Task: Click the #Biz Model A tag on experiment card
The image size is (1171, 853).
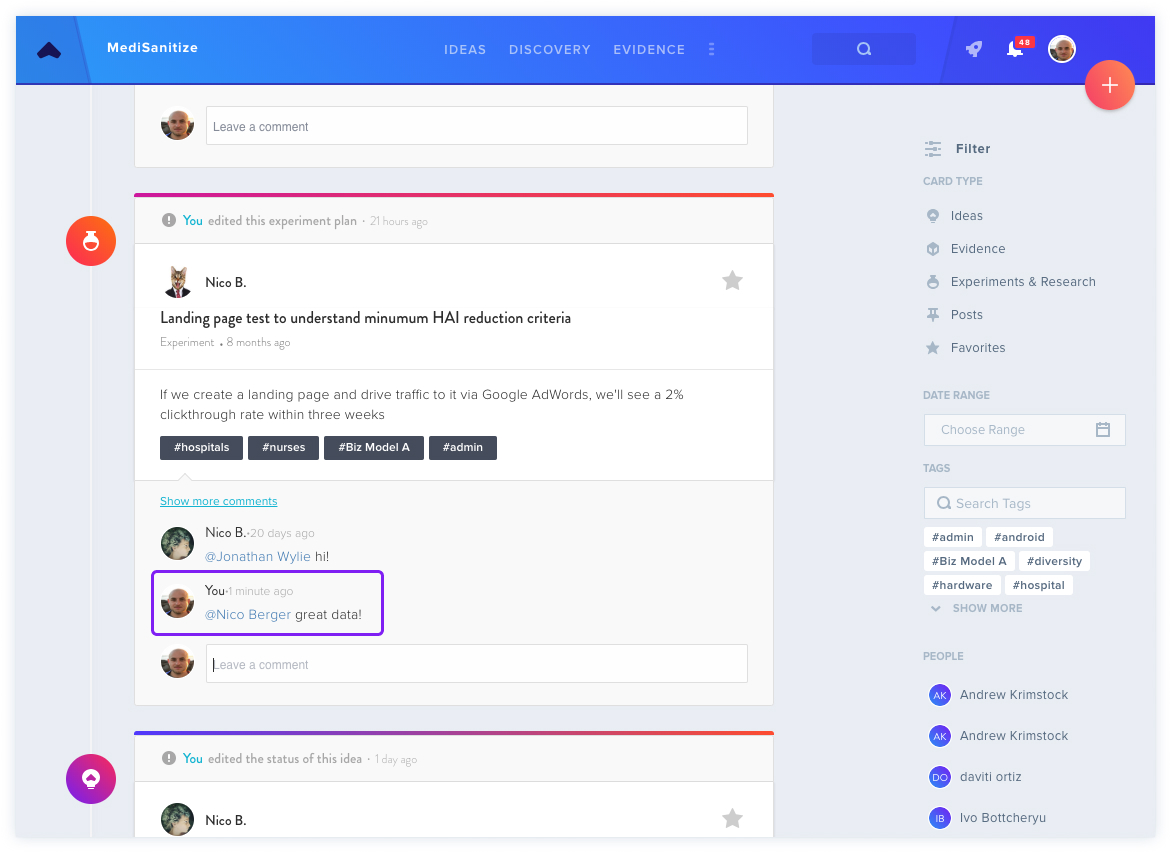Action: coord(374,447)
